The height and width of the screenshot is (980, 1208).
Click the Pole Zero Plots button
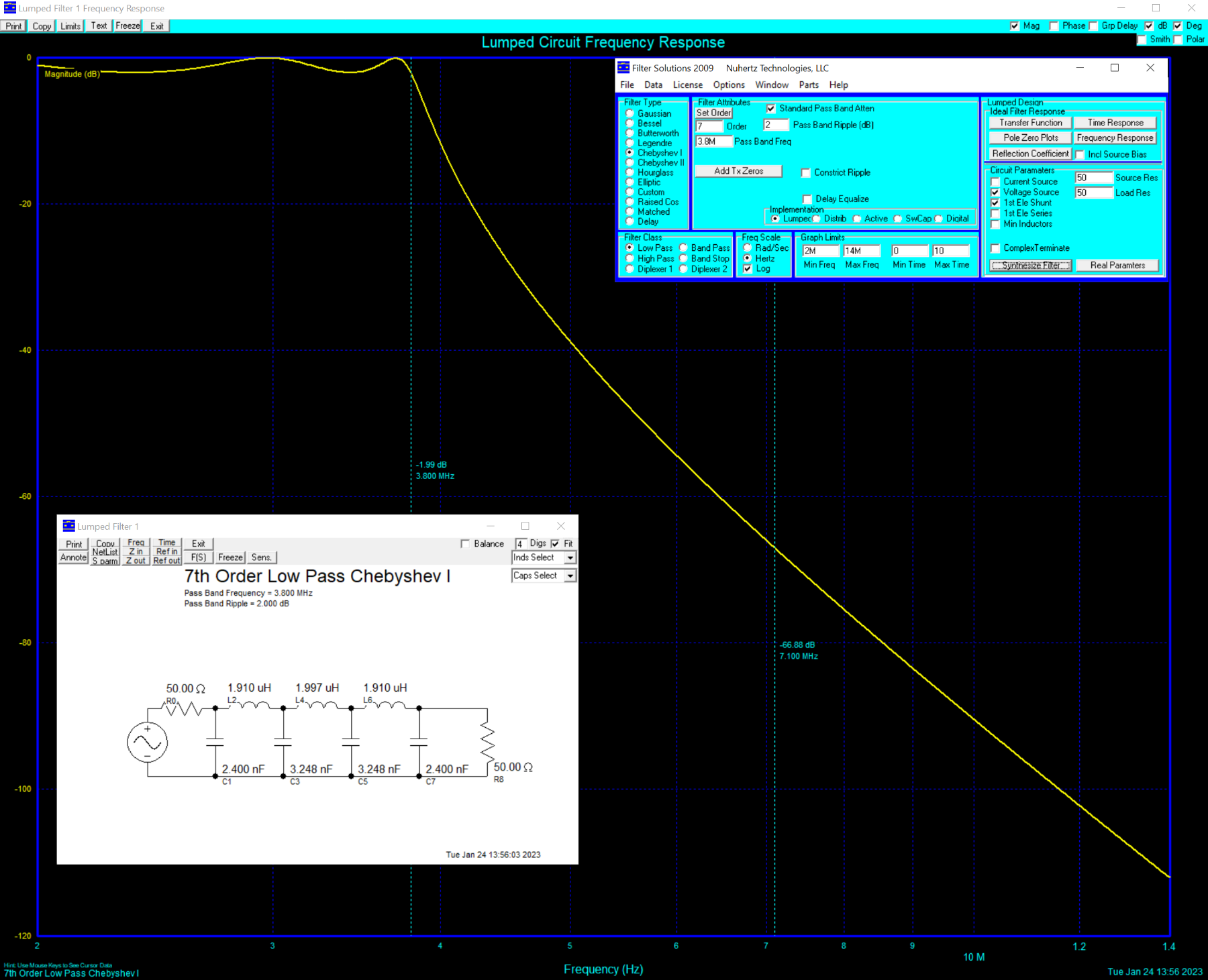pos(1030,138)
